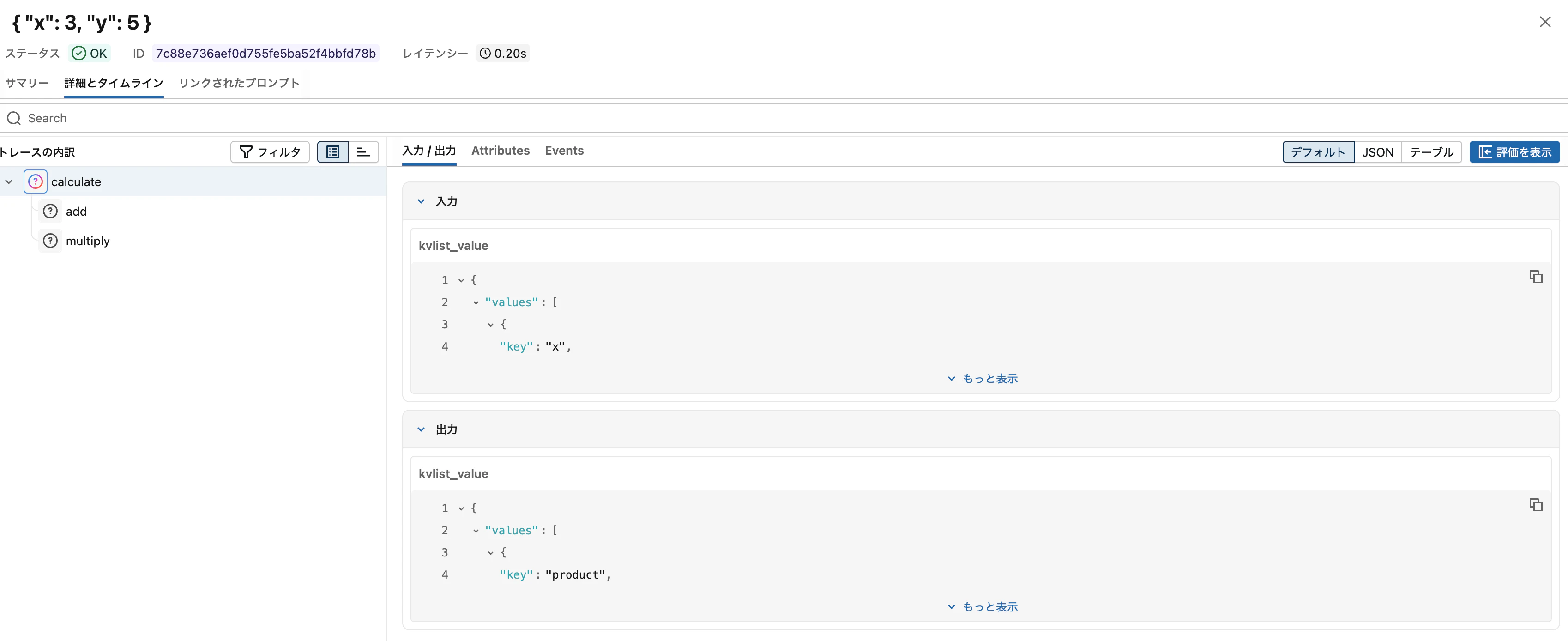
Task: Show more of input with もっと表示
Action: (x=983, y=379)
